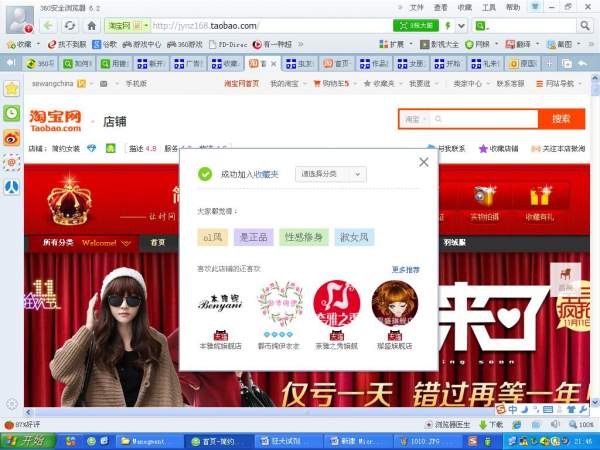600x450 pixels.
Task: Click the magnifier search icon in browser toolbar
Action: (585, 26)
